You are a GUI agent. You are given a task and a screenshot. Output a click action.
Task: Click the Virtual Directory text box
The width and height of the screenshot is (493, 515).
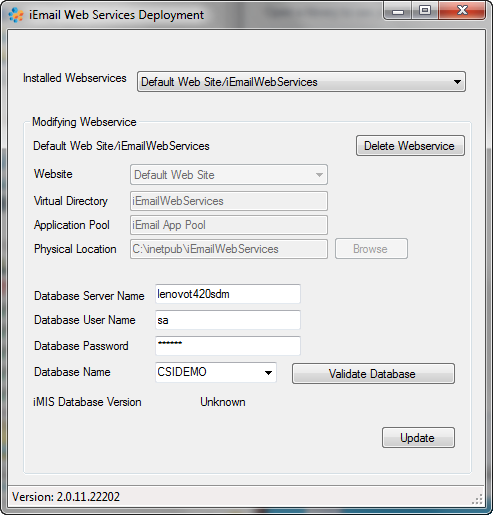(229, 201)
